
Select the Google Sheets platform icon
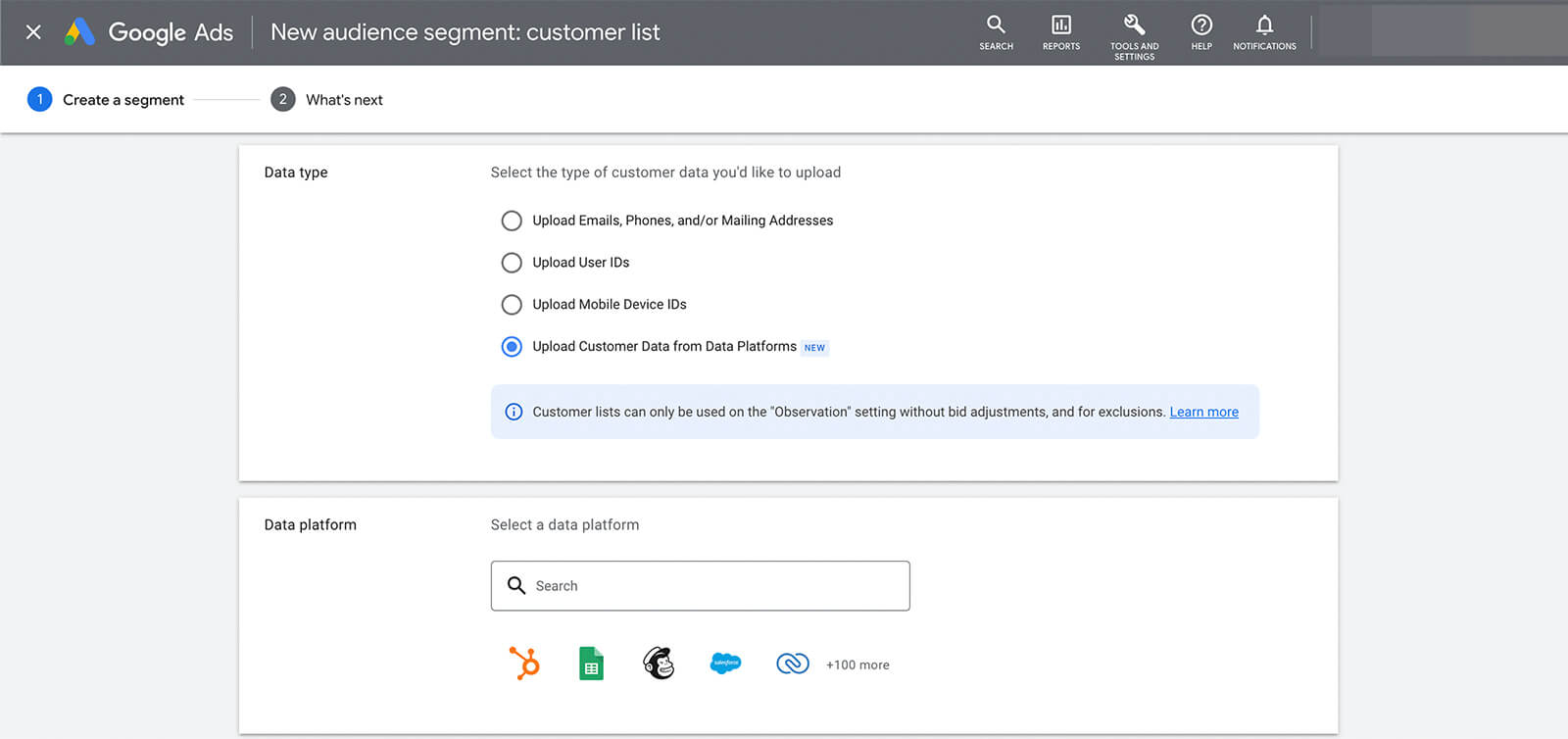591,664
